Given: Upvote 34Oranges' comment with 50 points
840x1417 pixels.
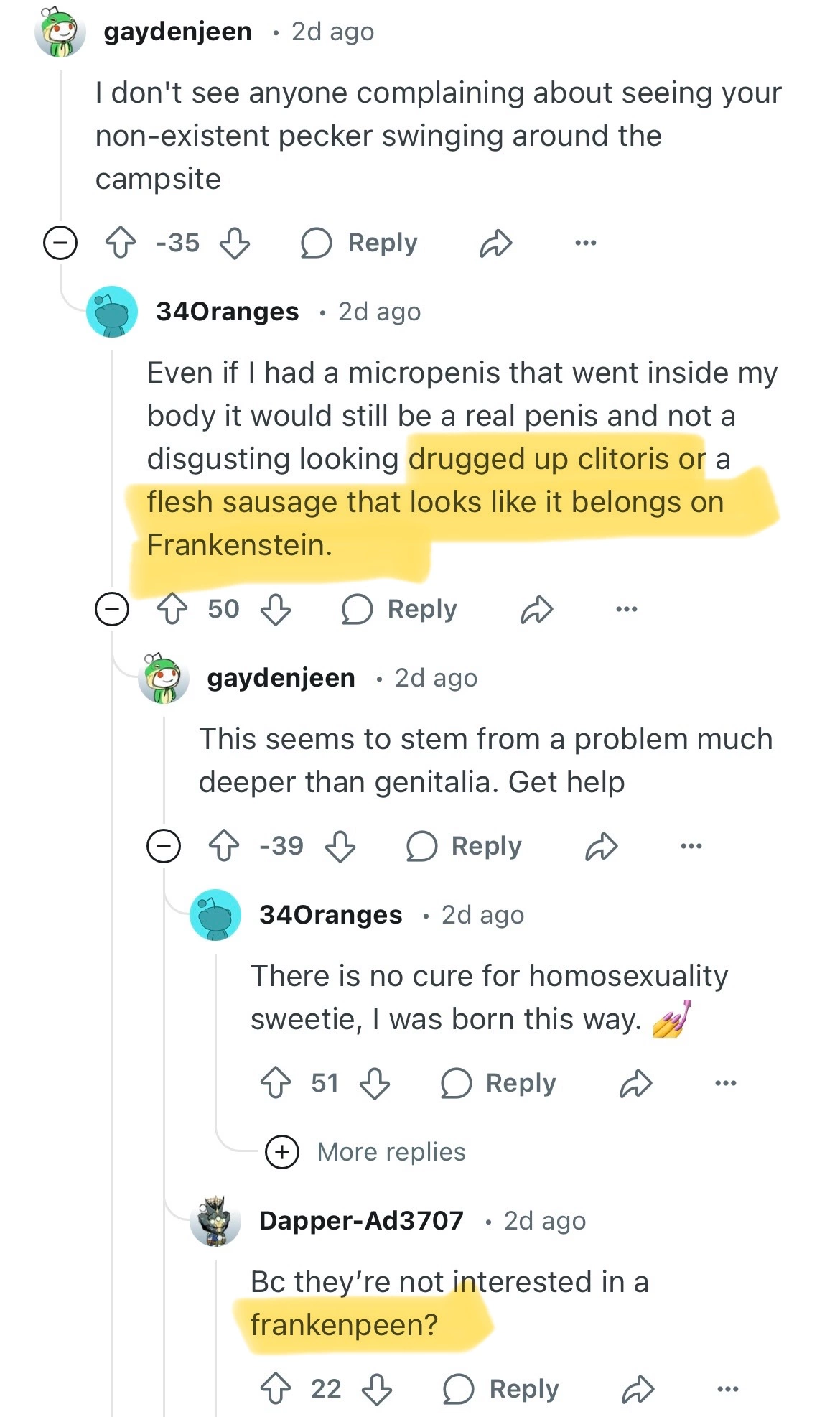Looking at the screenshot, I should (x=172, y=609).
